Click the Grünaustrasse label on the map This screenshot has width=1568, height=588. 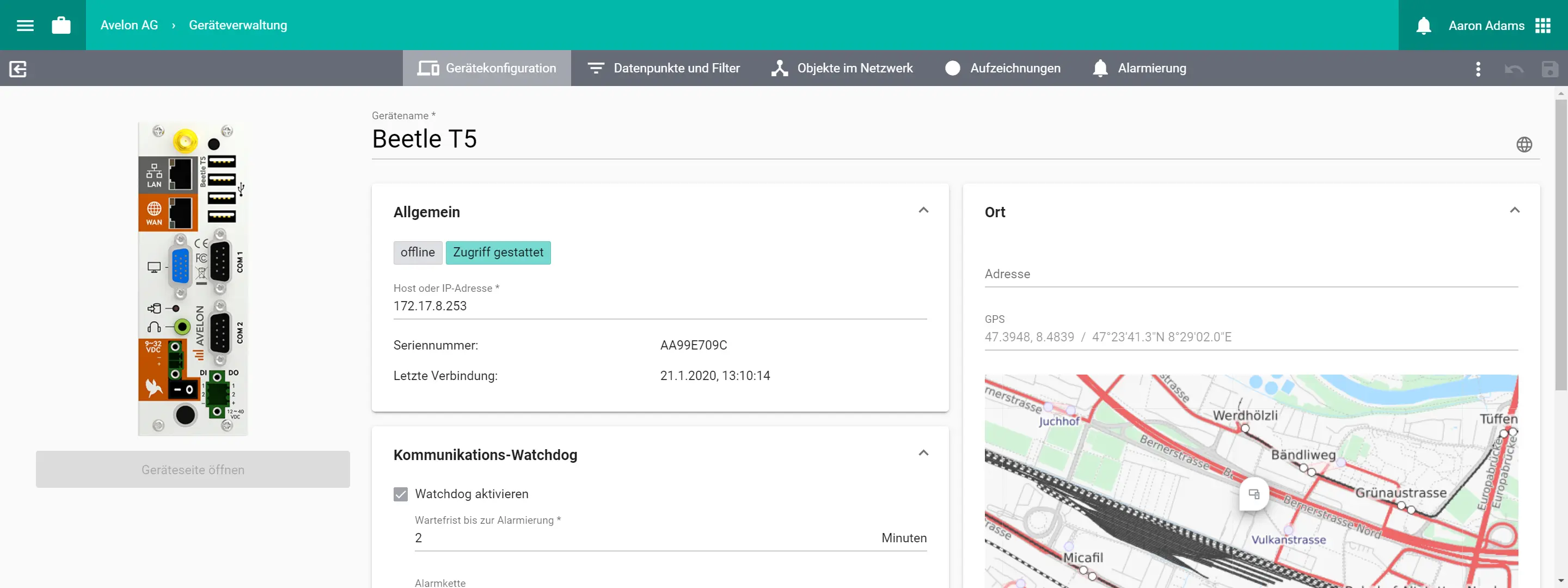click(x=1401, y=492)
